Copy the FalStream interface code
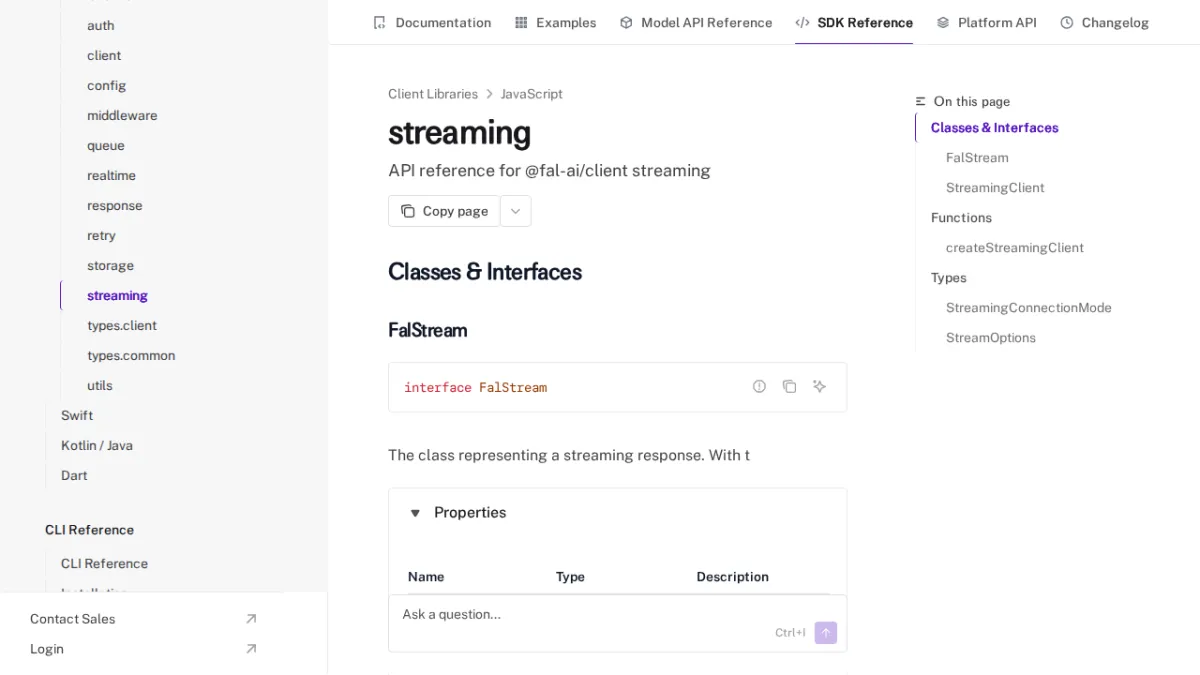 click(790, 386)
